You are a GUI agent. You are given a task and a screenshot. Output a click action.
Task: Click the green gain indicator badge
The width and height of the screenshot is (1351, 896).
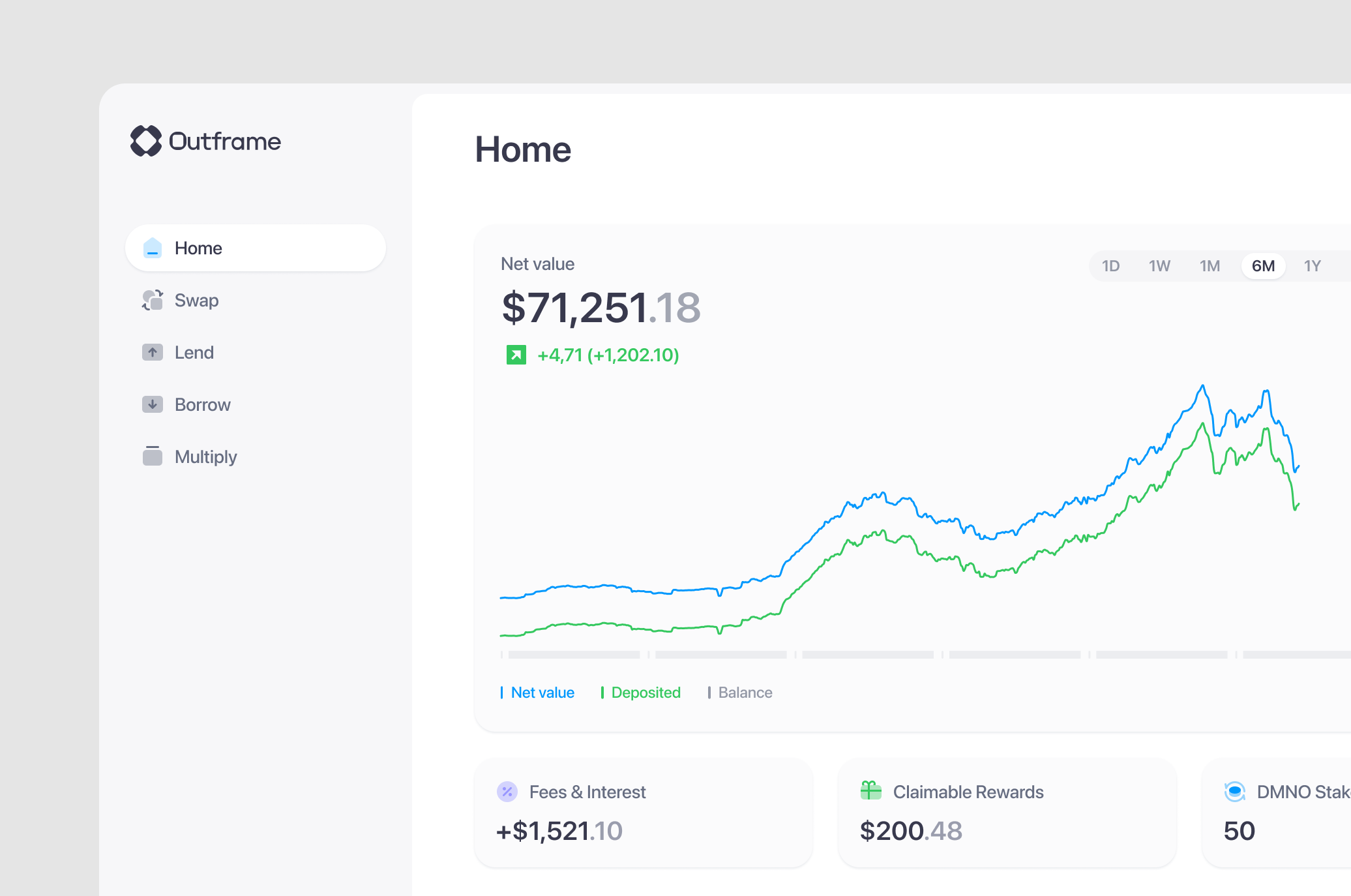click(x=516, y=355)
